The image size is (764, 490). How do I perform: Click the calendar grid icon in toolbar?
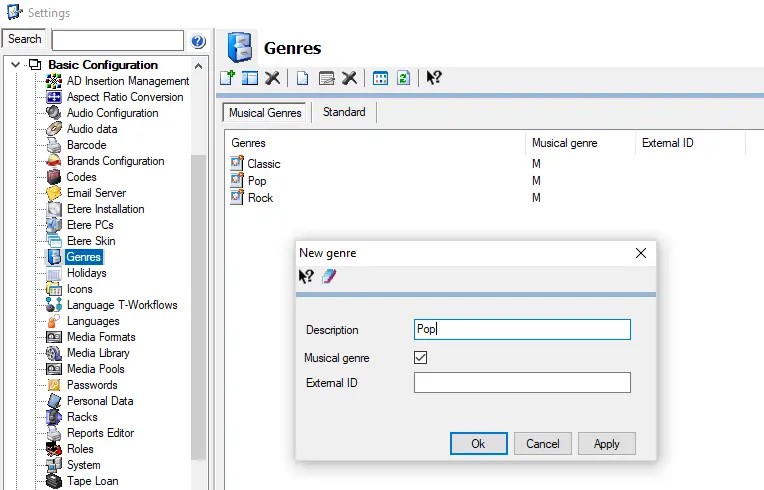point(380,78)
